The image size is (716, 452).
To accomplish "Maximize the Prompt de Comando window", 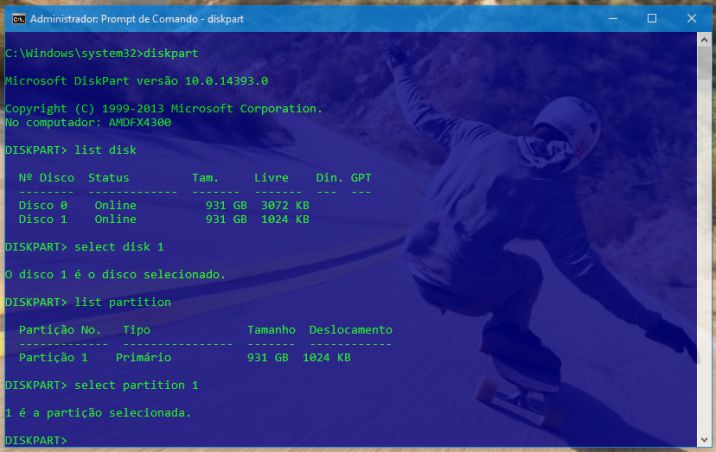I will (x=652, y=19).
